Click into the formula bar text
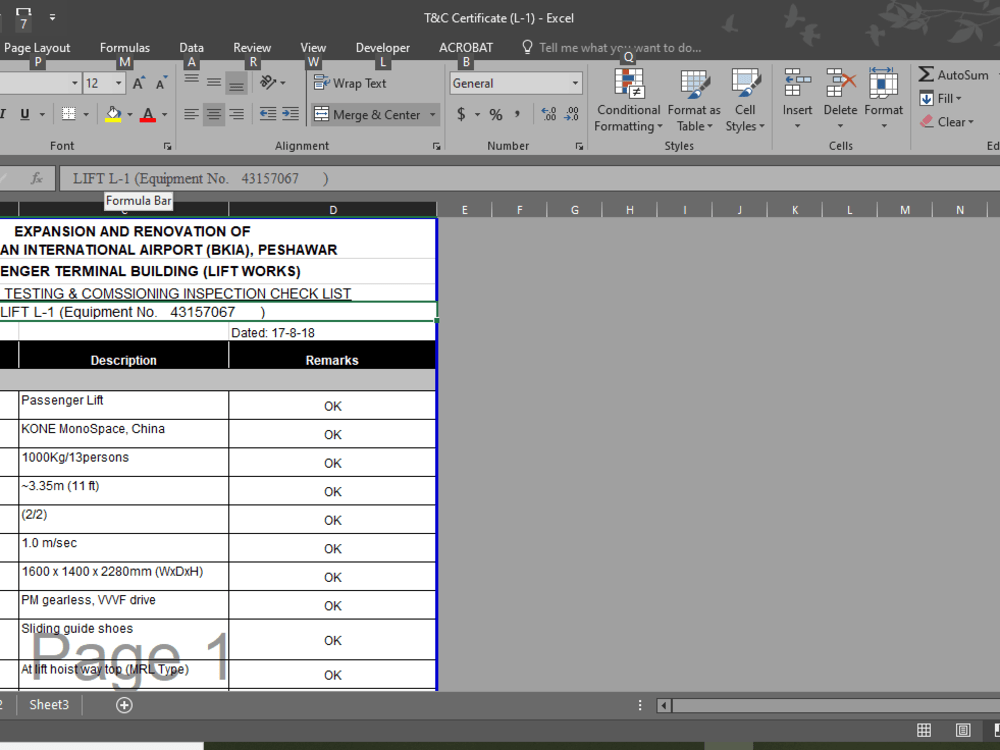This screenshot has height=750, width=1000. tap(529, 179)
